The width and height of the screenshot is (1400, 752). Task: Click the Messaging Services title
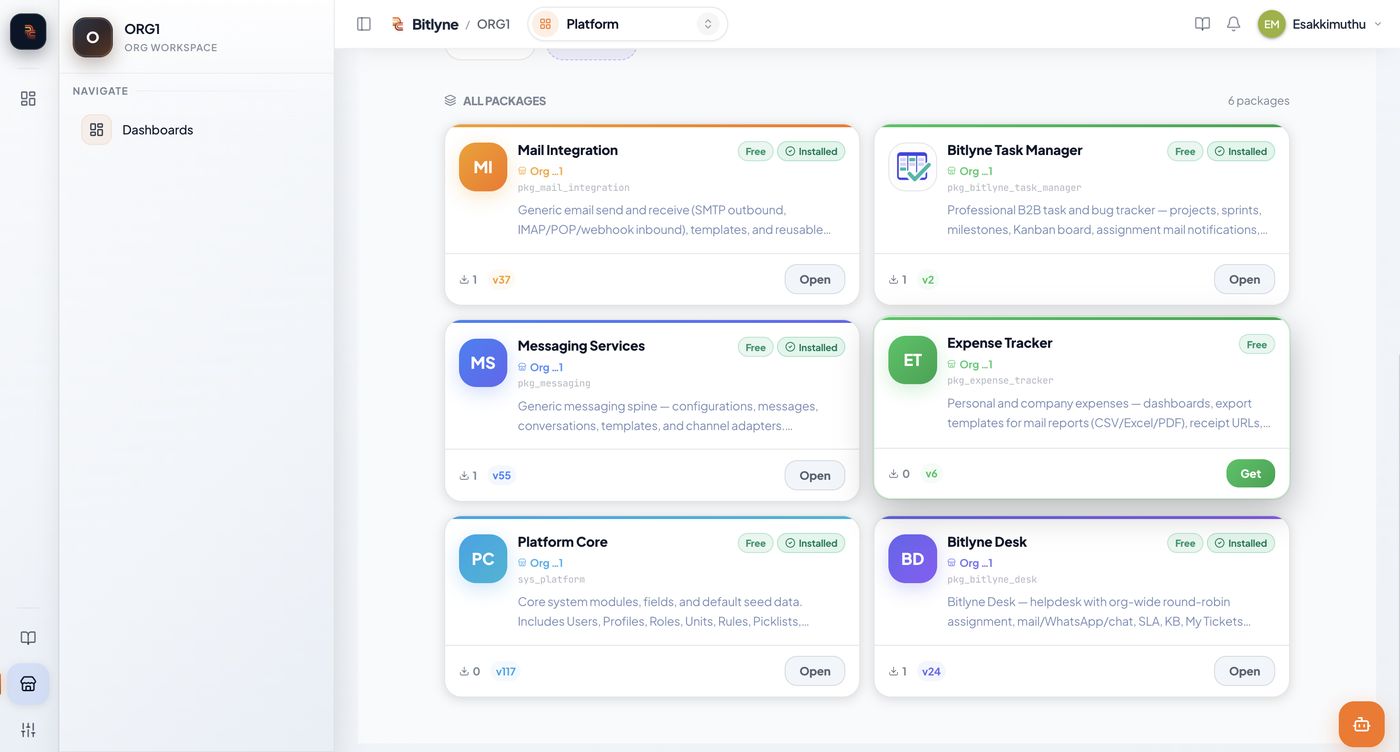(x=581, y=346)
